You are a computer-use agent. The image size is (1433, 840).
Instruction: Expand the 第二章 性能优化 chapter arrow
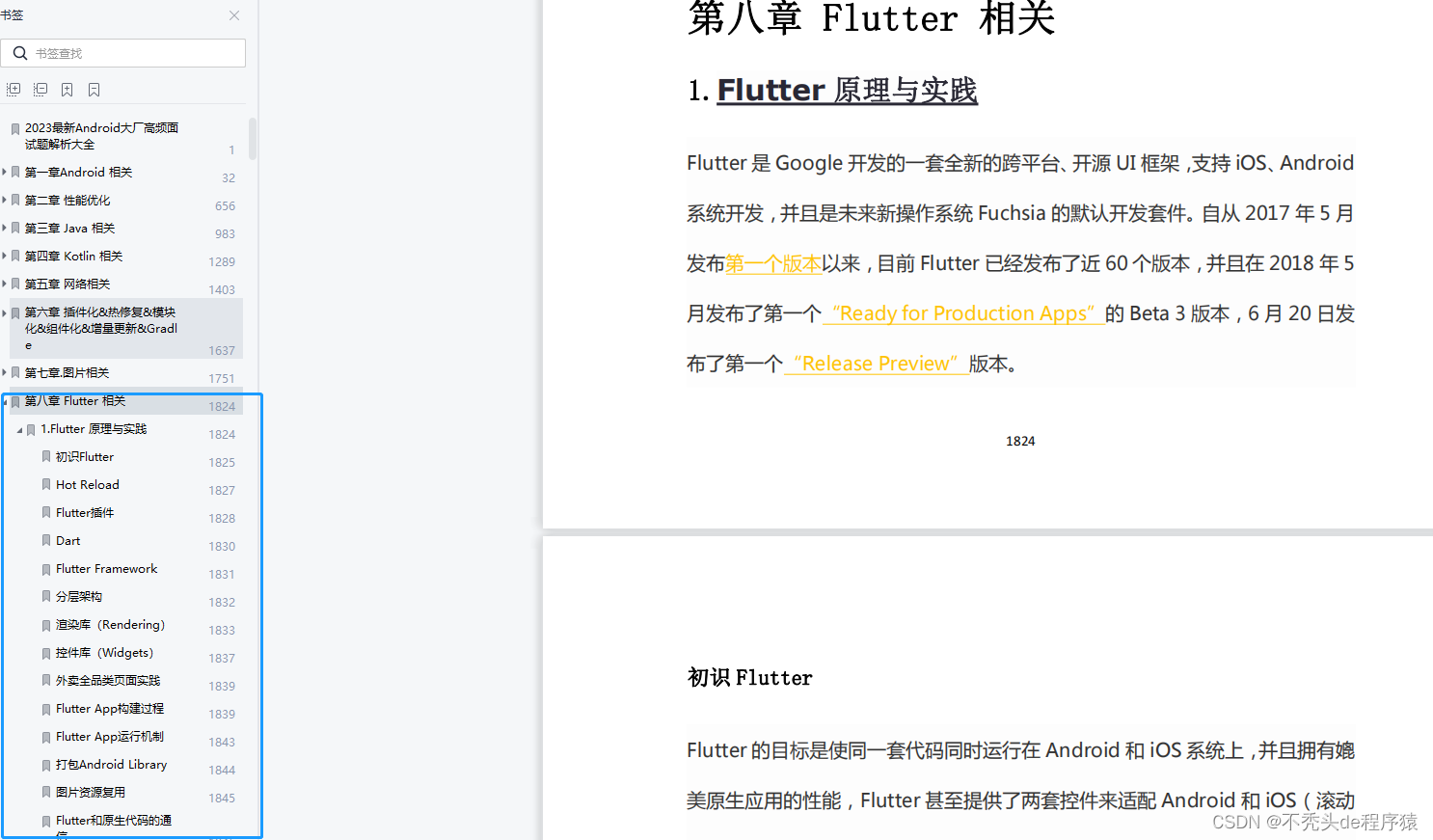tap(5, 200)
